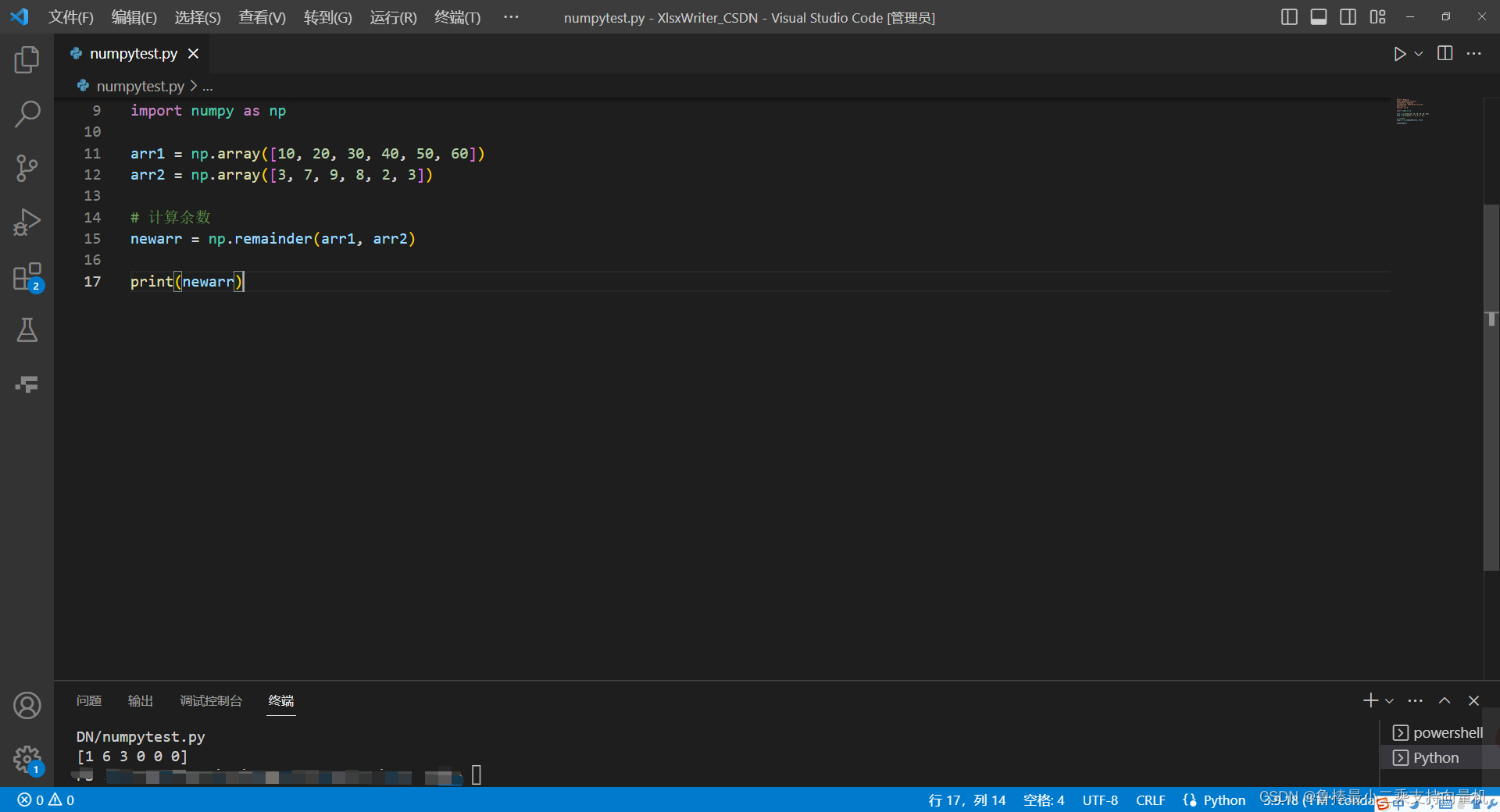The height and width of the screenshot is (812, 1500).
Task: Open the Source Control view
Action: [27, 168]
